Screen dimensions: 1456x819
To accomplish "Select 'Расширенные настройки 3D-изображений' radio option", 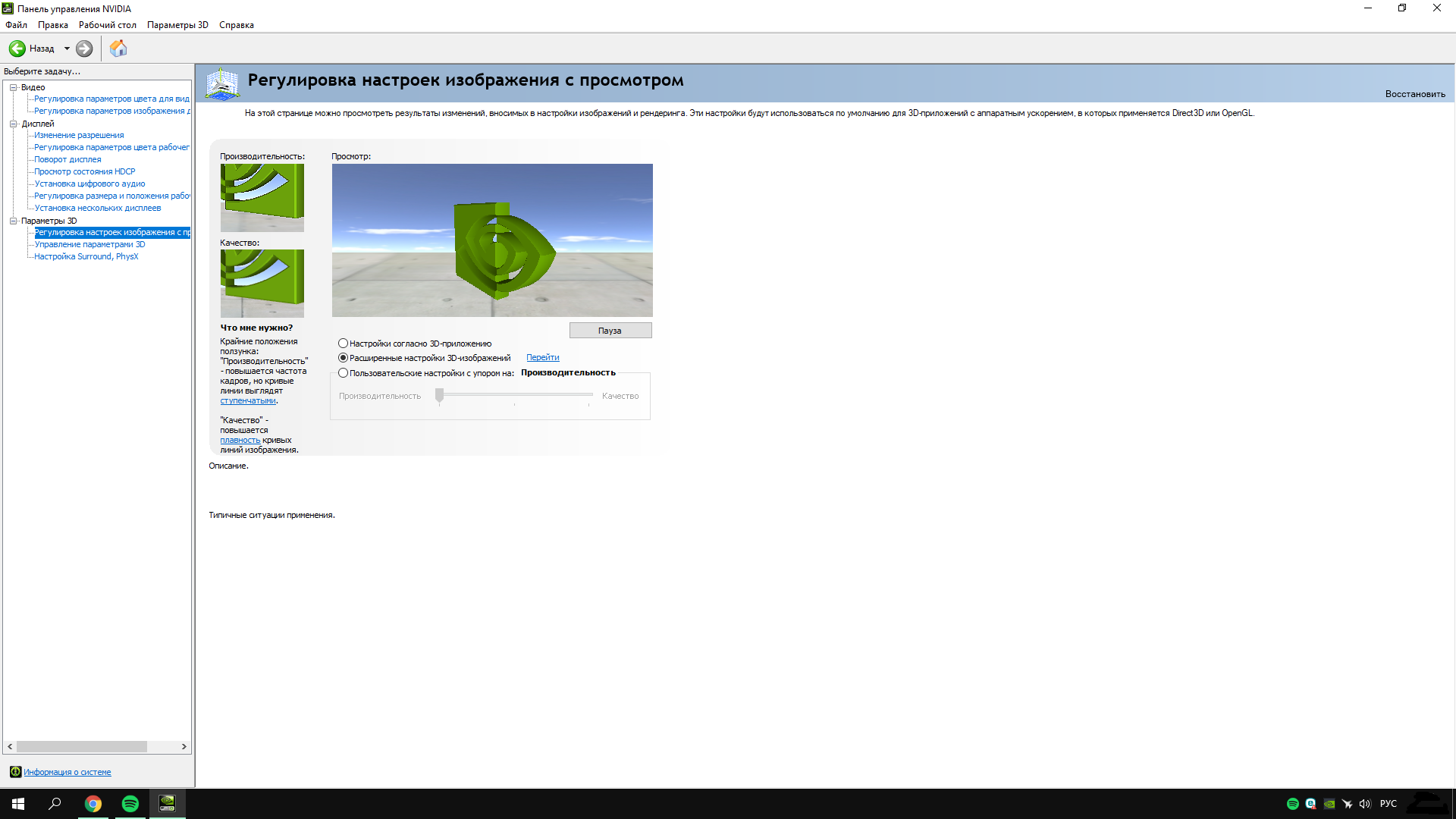I will coord(344,358).
